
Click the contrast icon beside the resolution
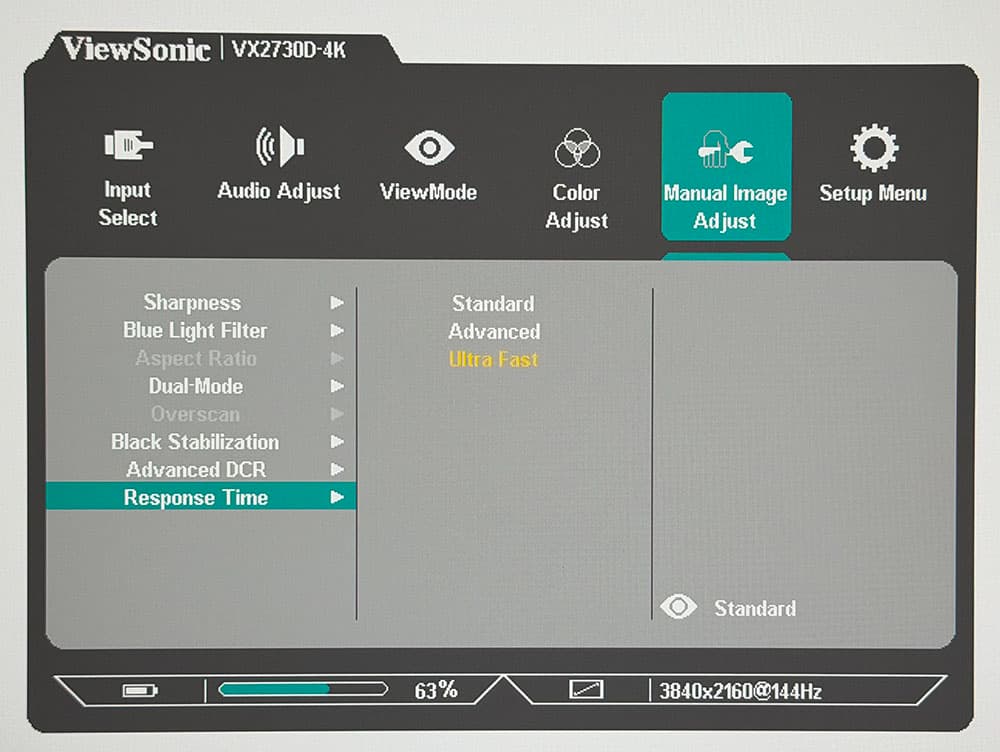586,690
